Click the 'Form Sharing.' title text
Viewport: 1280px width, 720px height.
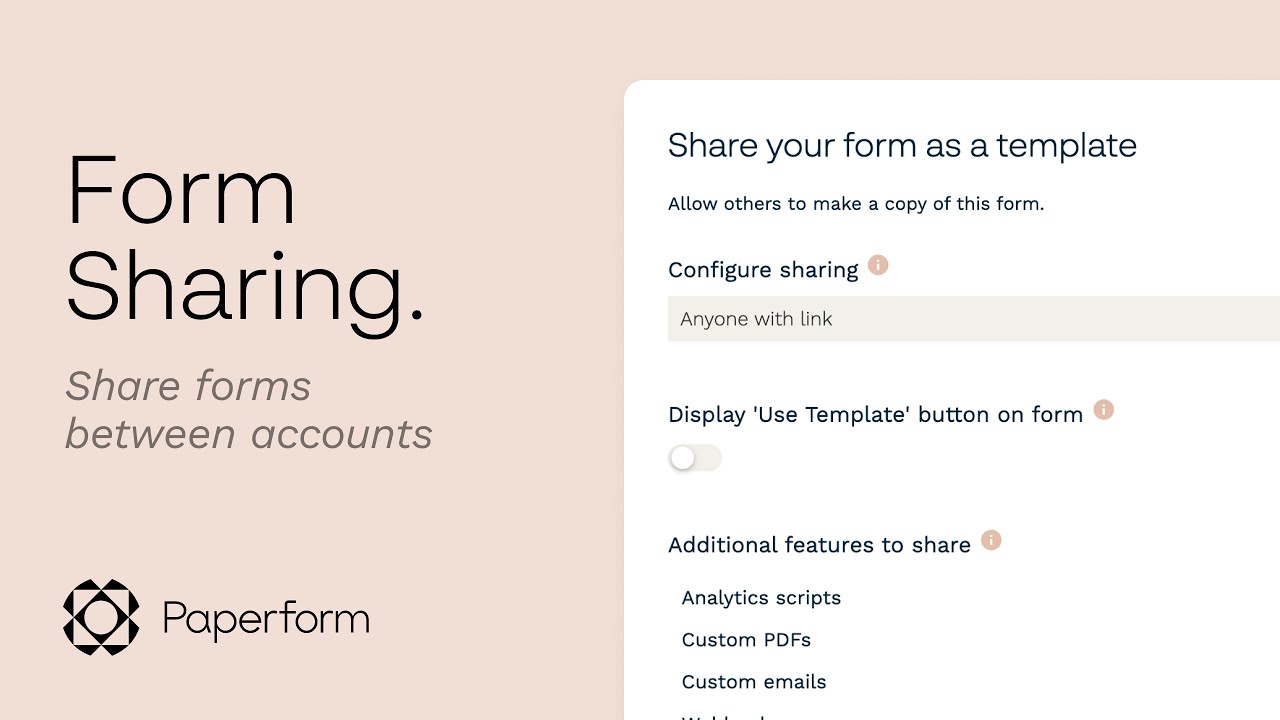tap(245, 239)
